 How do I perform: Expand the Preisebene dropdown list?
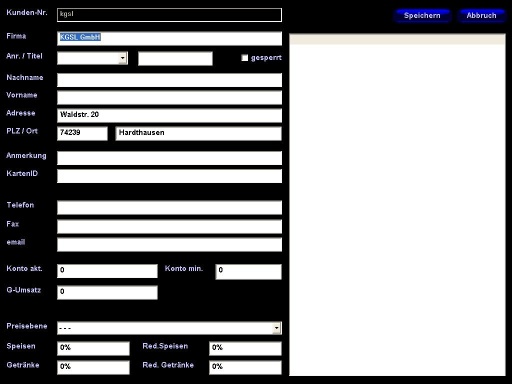277,328
